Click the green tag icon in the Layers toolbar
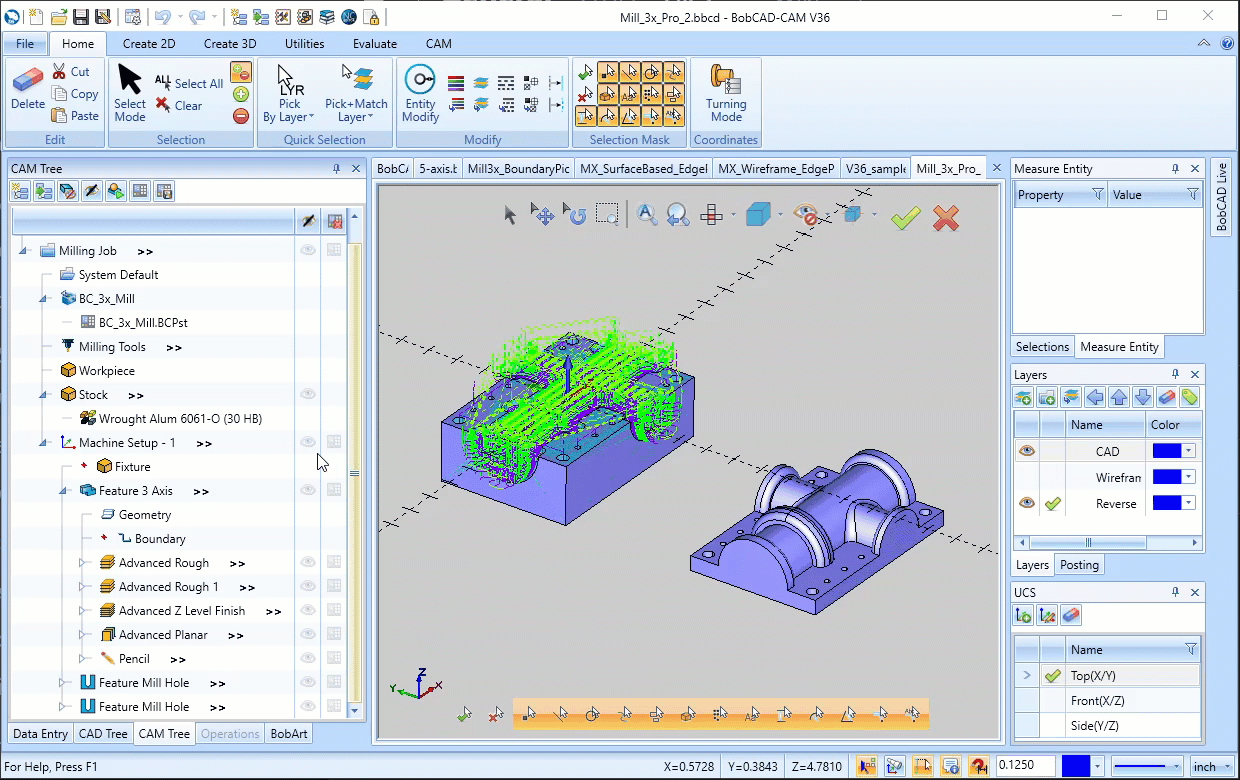The image size is (1240, 780). tap(1189, 397)
